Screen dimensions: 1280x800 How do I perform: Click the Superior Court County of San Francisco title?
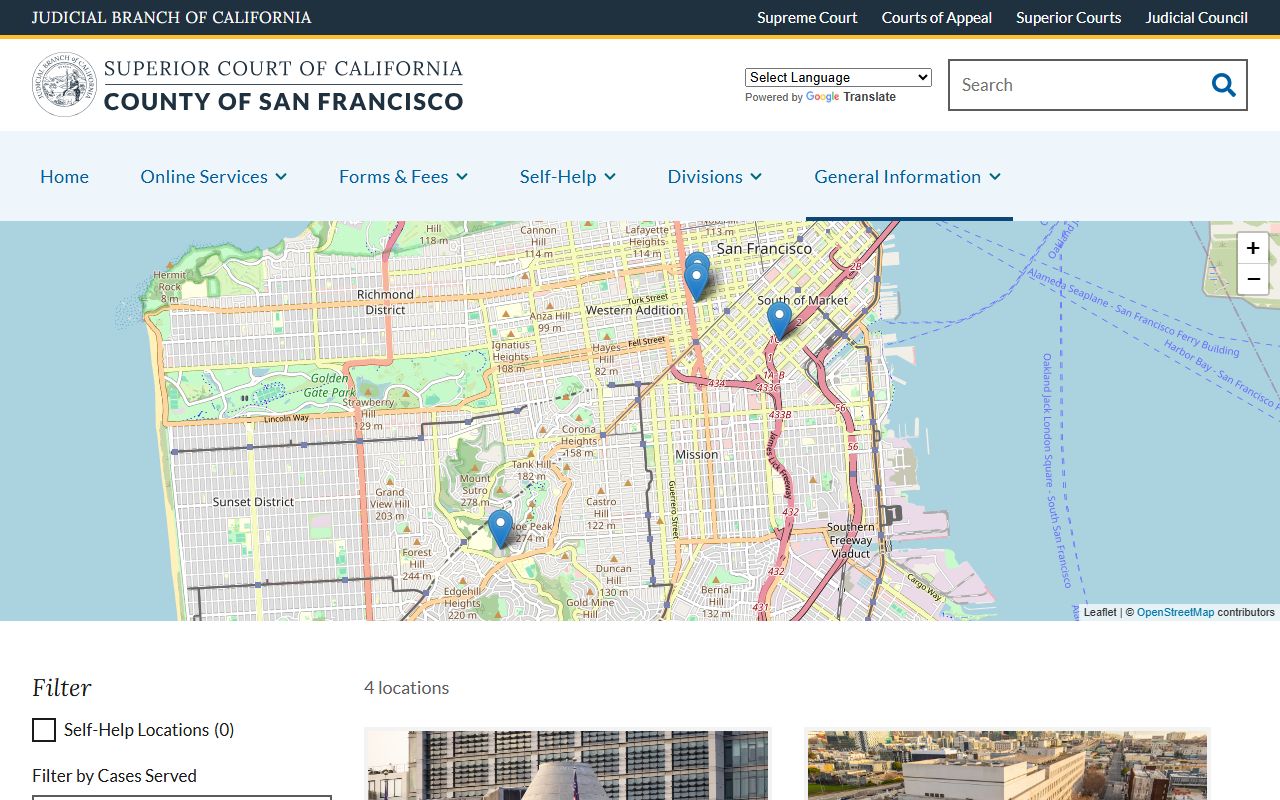(x=283, y=85)
